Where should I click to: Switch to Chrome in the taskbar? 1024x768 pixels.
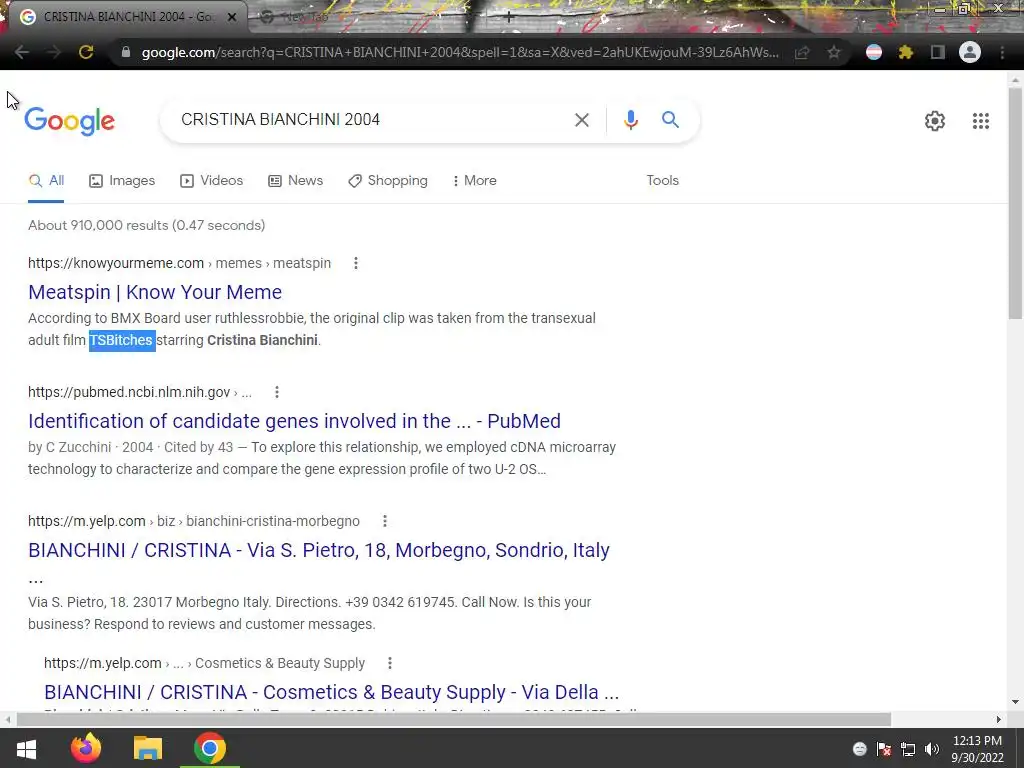pyautogui.click(x=210, y=748)
